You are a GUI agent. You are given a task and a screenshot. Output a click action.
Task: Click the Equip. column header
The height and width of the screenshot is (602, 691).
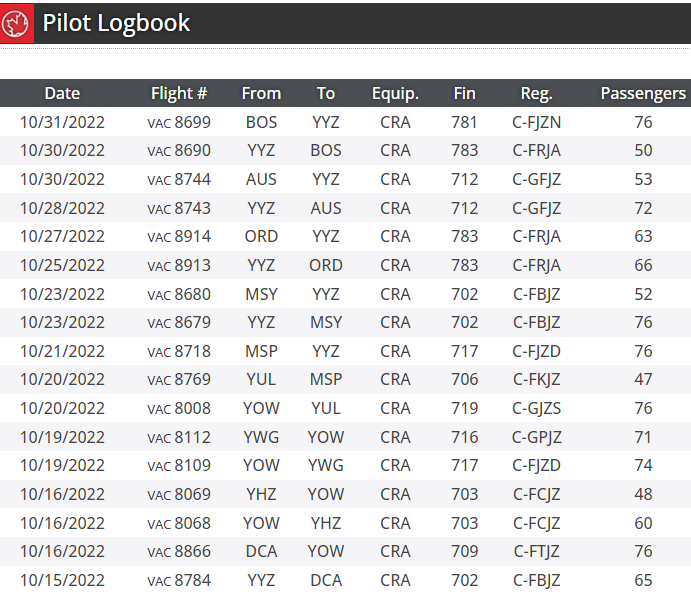pyautogui.click(x=395, y=94)
